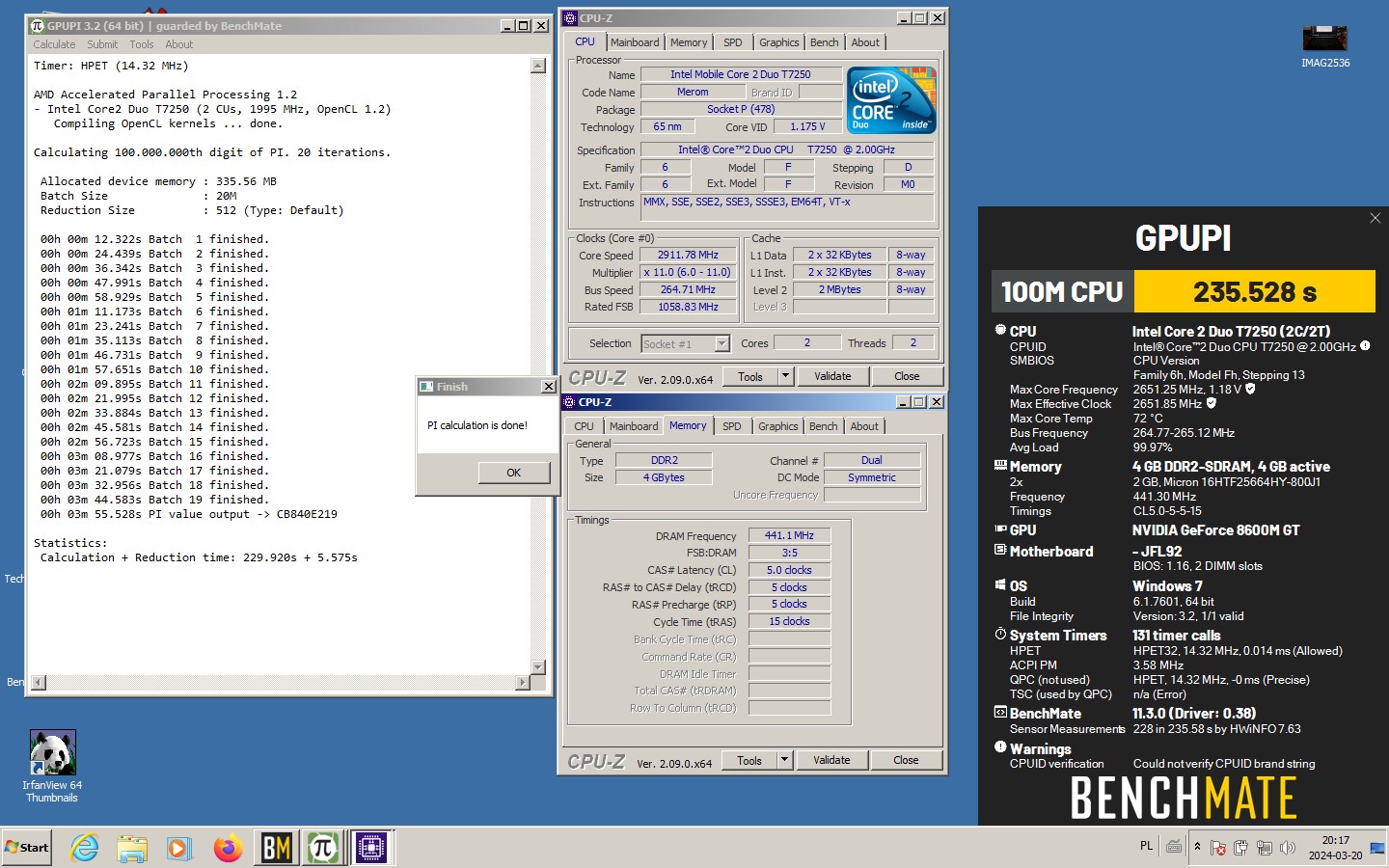The image size is (1389, 868).
Task: Expand the Socket #1 selection dropdown
Action: click(x=722, y=344)
